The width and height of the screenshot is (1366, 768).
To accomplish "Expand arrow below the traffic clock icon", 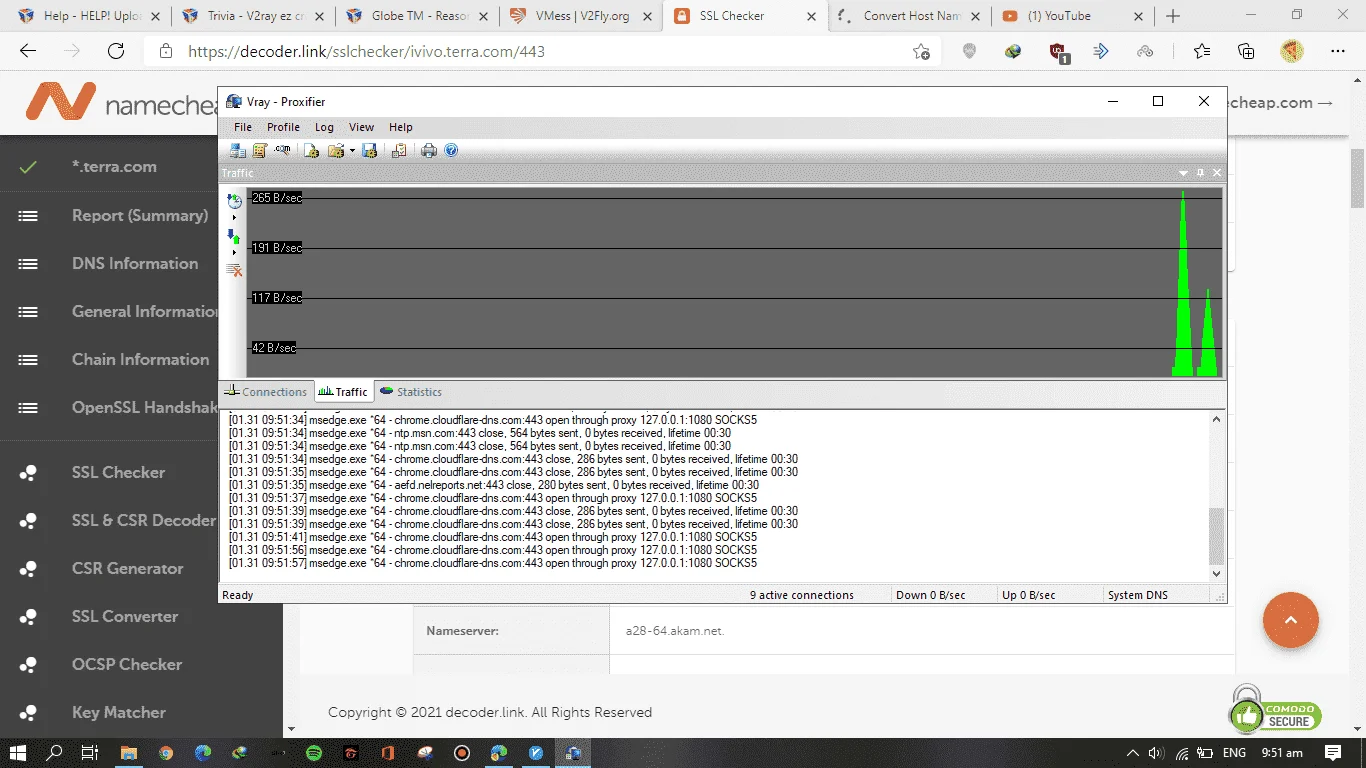I will point(234,217).
